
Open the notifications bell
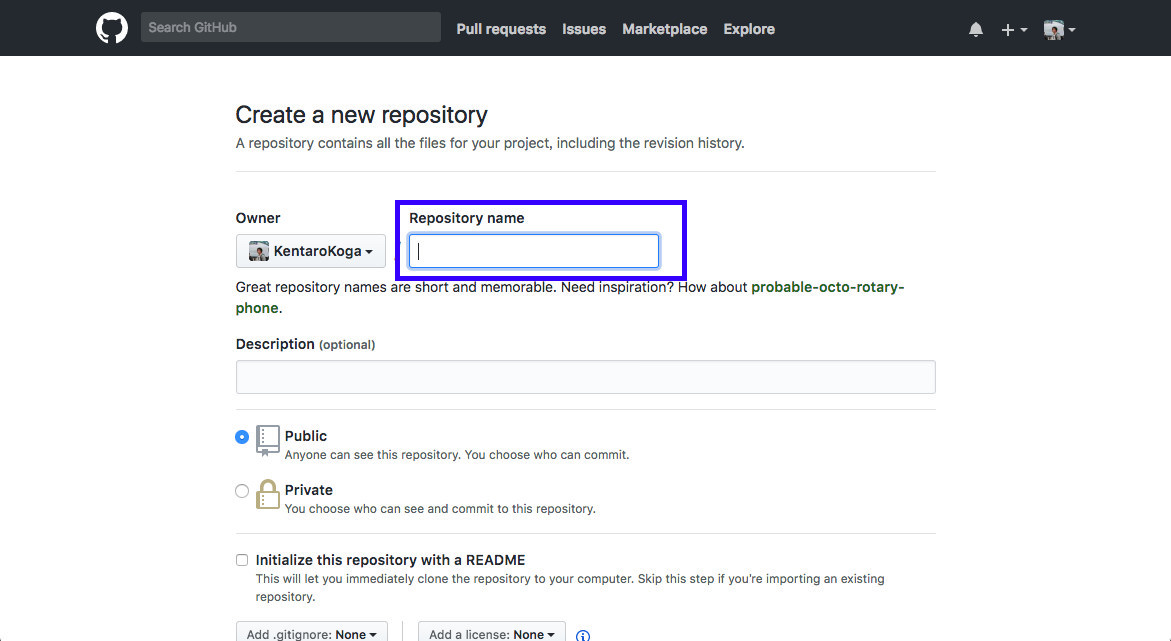point(976,29)
